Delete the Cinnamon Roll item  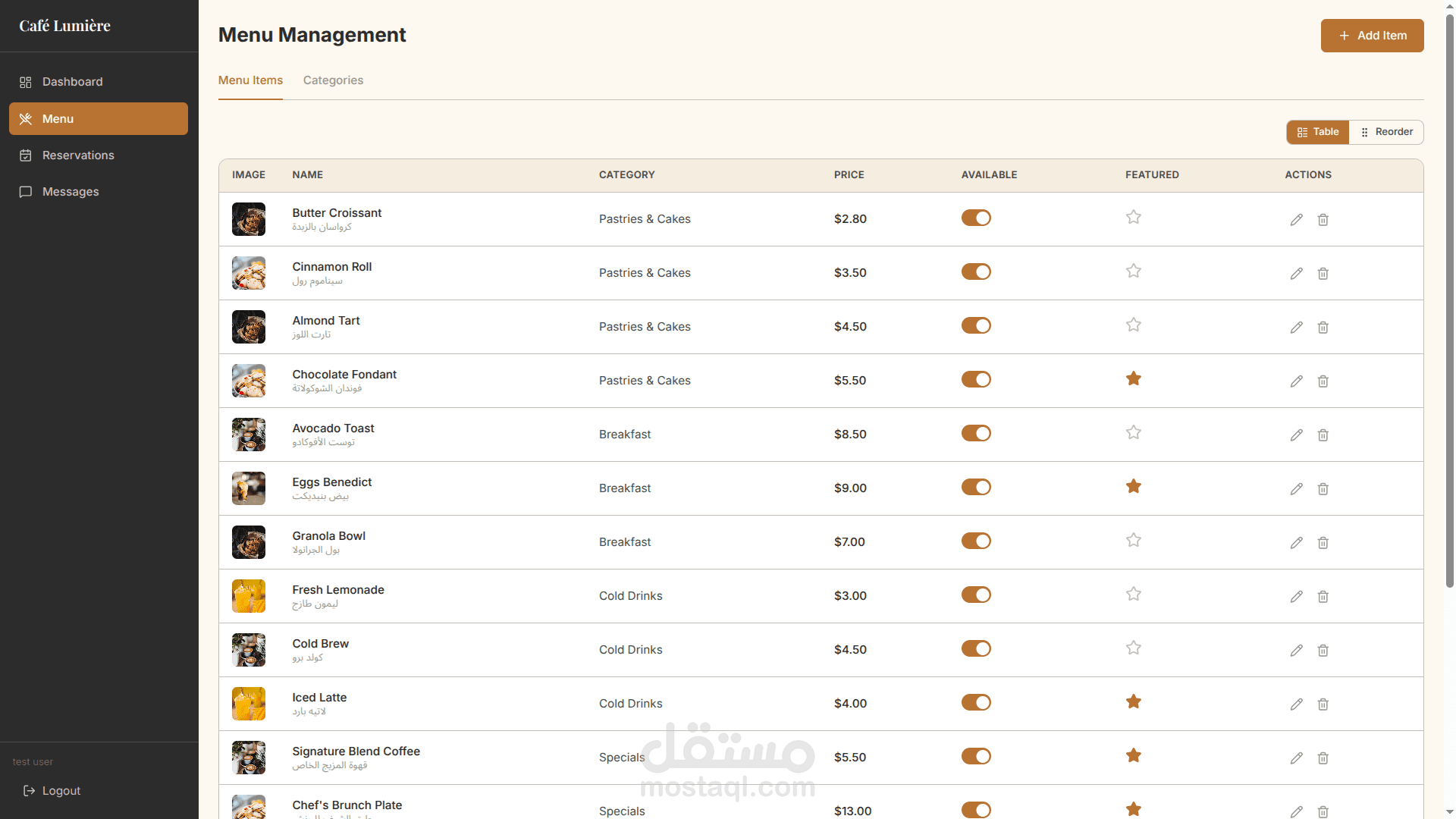[1323, 274]
